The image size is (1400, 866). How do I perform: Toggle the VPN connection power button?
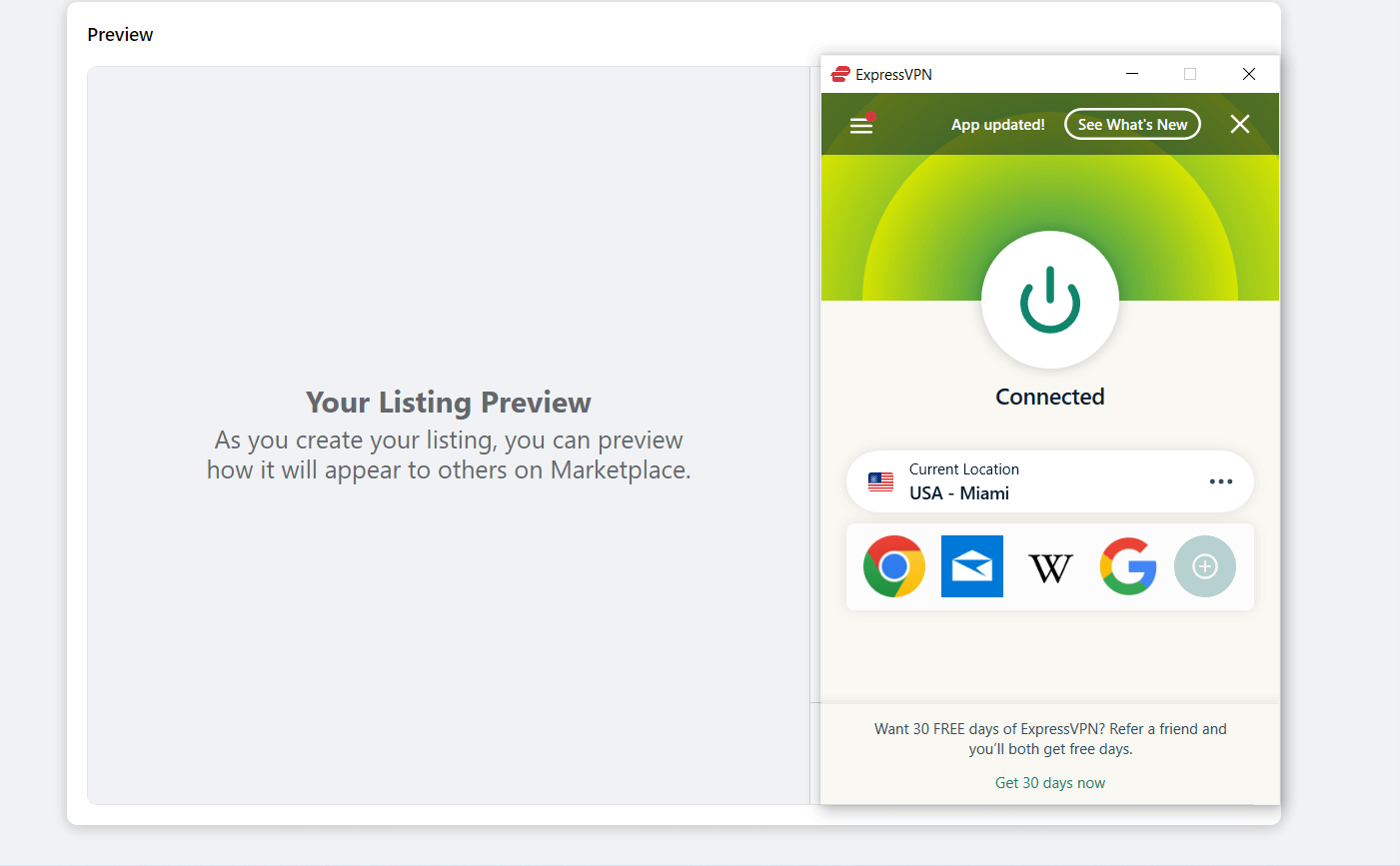coord(1049,300)
